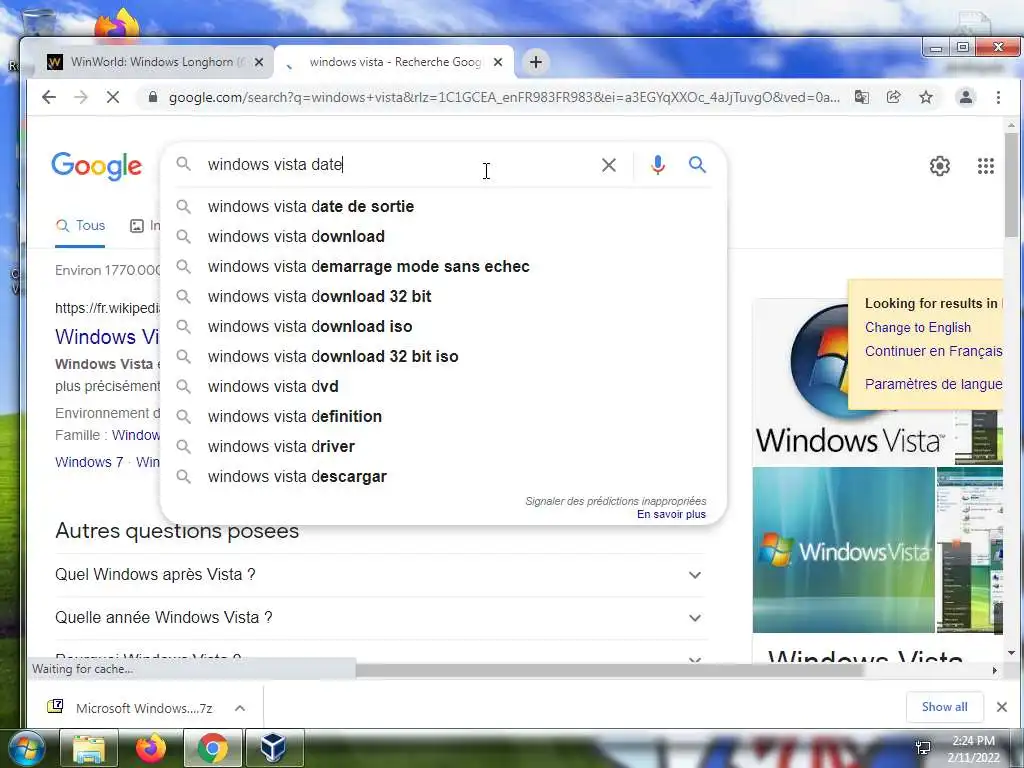Choose suggestion windows vista date de sortie
This screenshot has height=768, width=1024.
coord(443,206)
